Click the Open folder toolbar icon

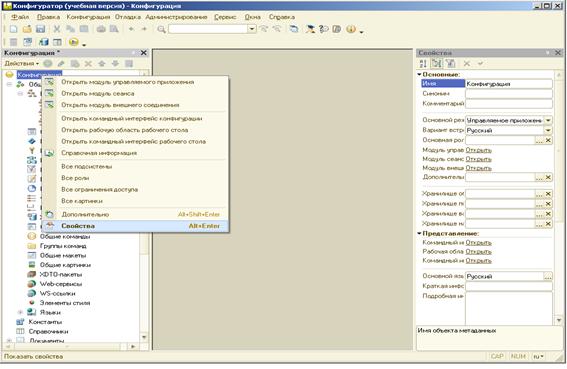27,29
